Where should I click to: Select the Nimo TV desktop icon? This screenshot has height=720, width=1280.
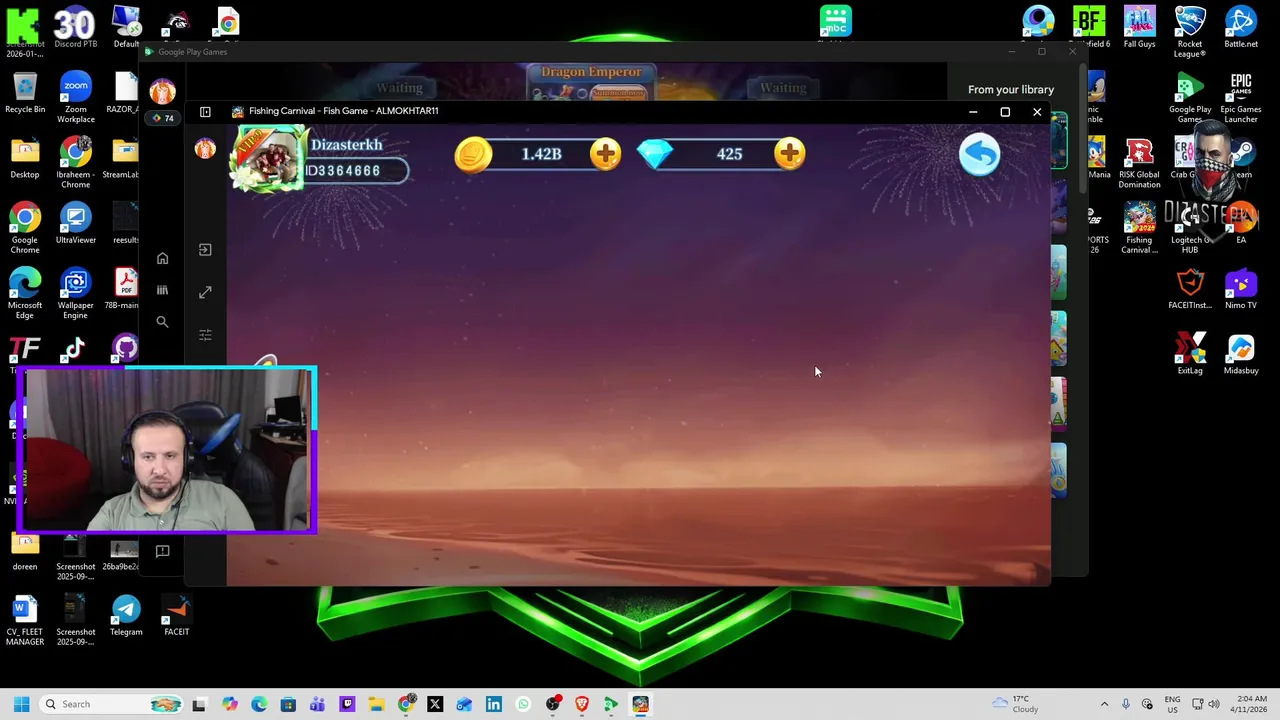(x=1241, y=289)
